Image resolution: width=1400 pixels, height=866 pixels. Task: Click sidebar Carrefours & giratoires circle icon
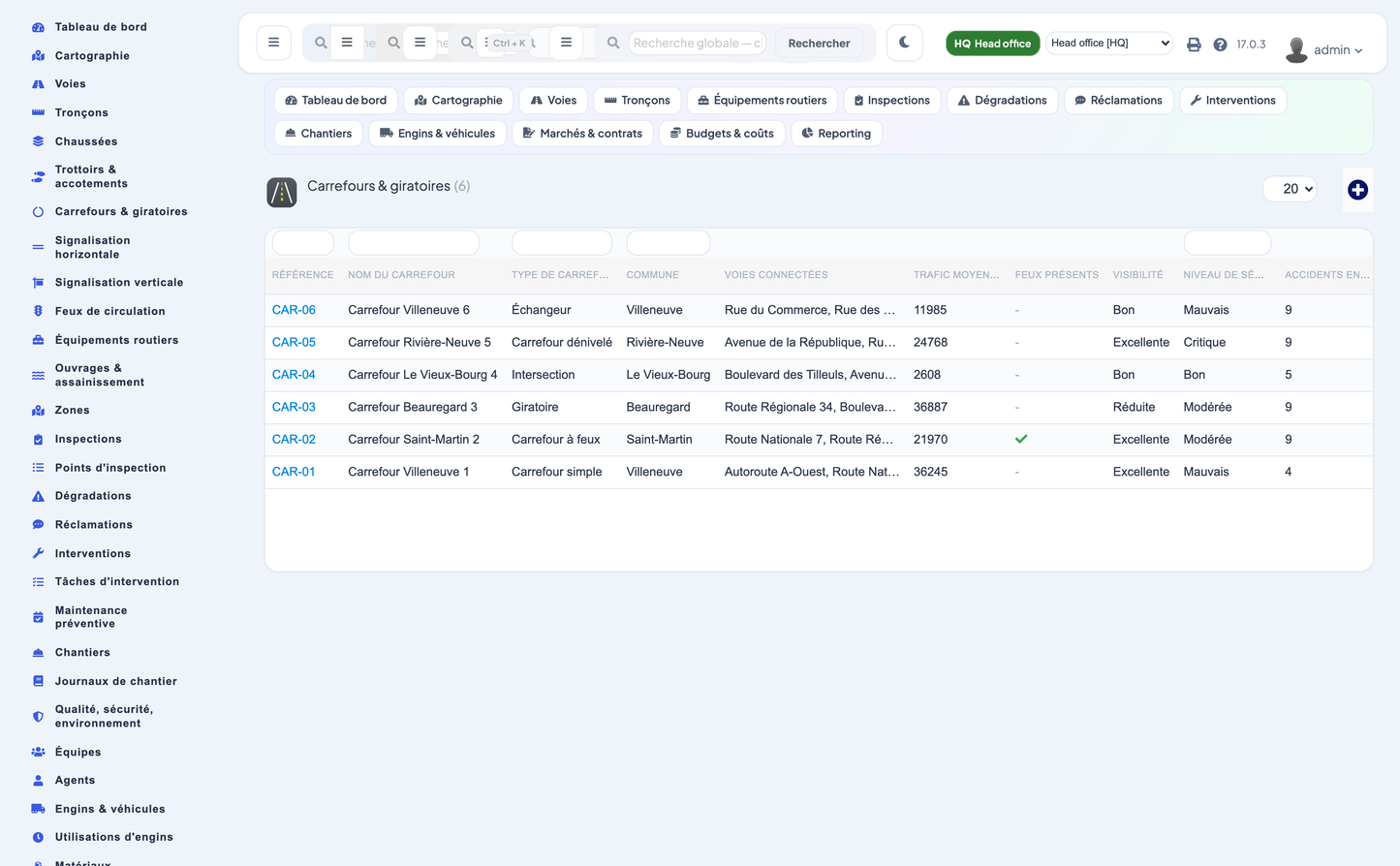tap(38, 212)
